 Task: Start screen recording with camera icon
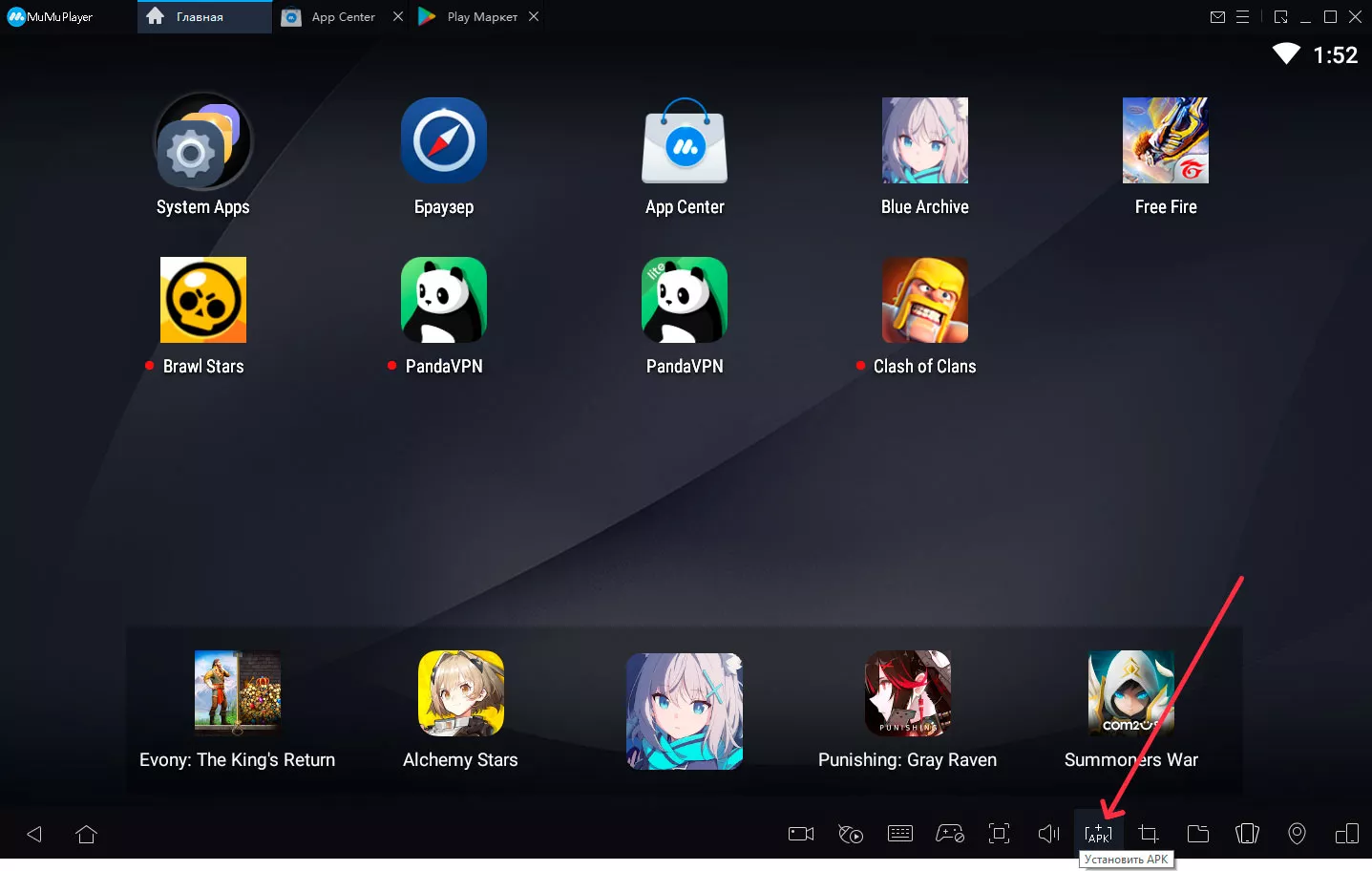(801, 834)
